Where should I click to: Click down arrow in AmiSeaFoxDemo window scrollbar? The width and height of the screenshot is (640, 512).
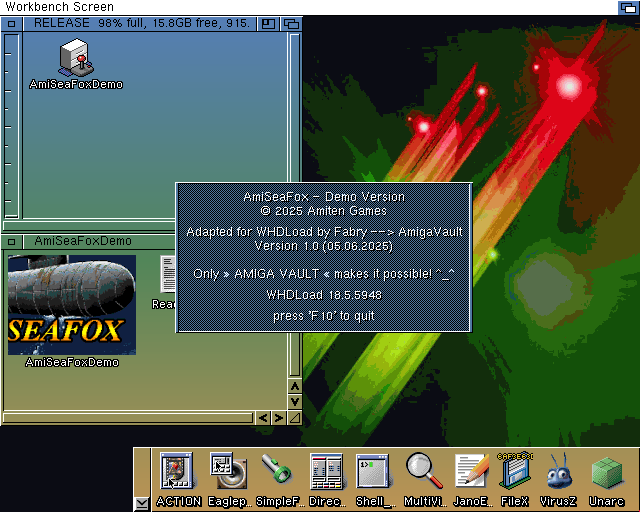pos(295,402)
